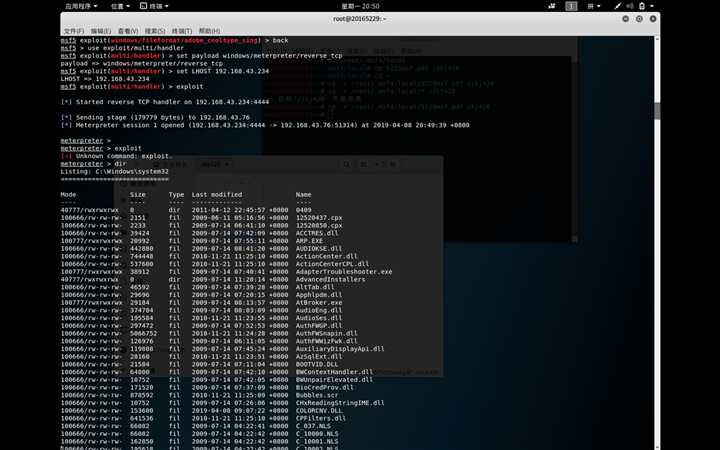Viewport: 720px width, 450px height.
Task: Click the 'Listing: C:\Windows\system32' line
Action: 114,171
